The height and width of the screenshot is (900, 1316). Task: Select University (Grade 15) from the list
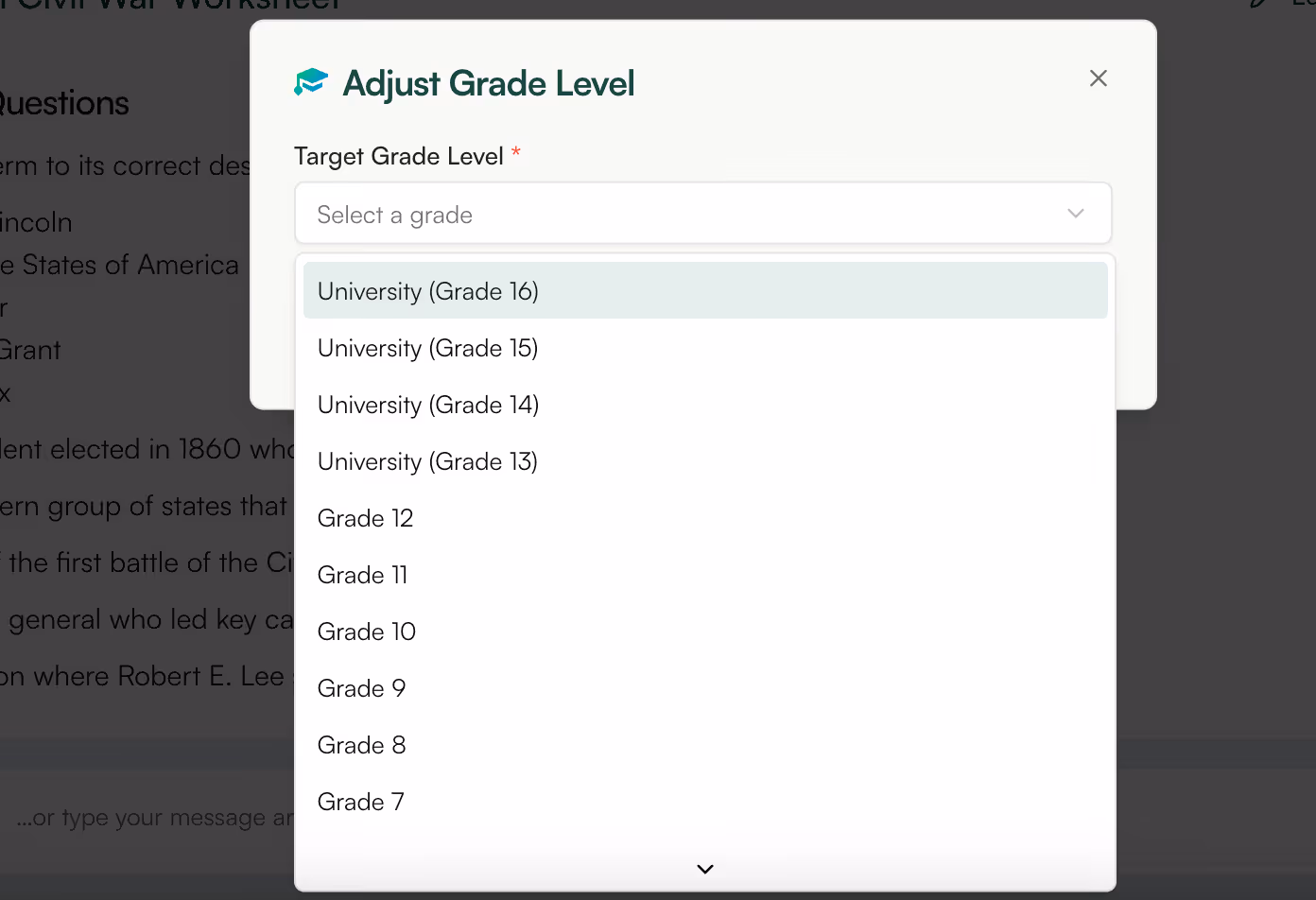pyautogui.click(x=426, y=348)
